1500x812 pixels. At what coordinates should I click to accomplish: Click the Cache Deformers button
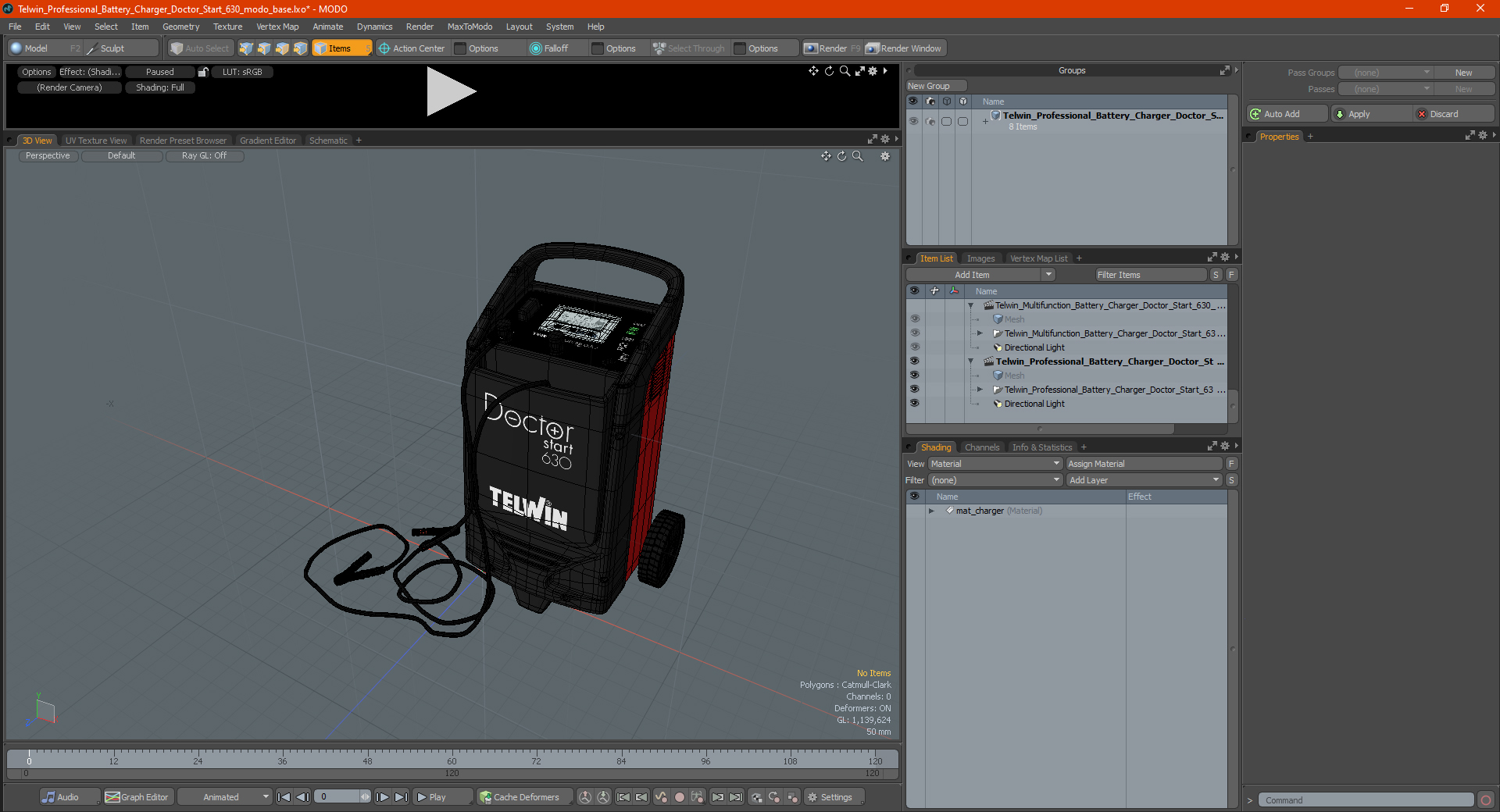pos(520,797)
